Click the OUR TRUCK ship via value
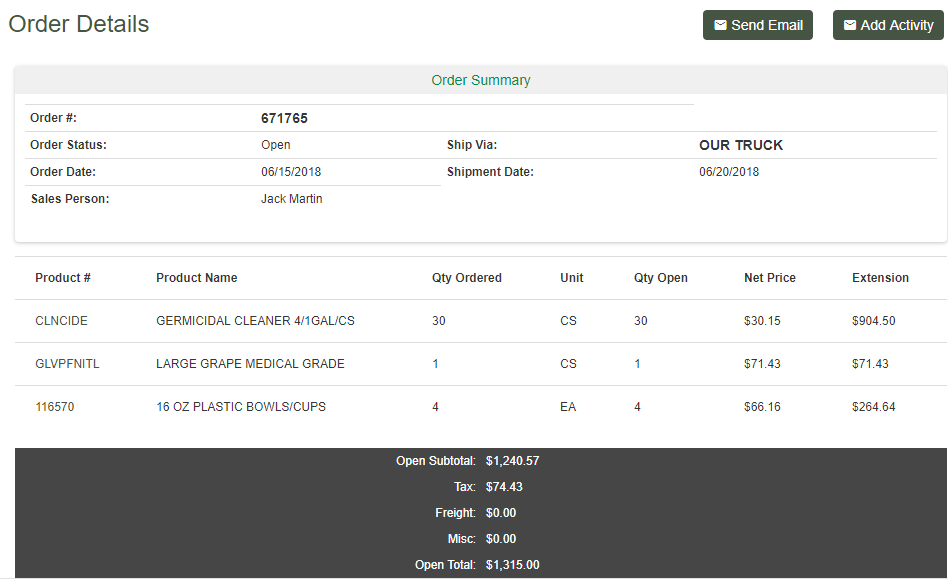This screenshot has height=579, width=948. [x=740, y=145]
